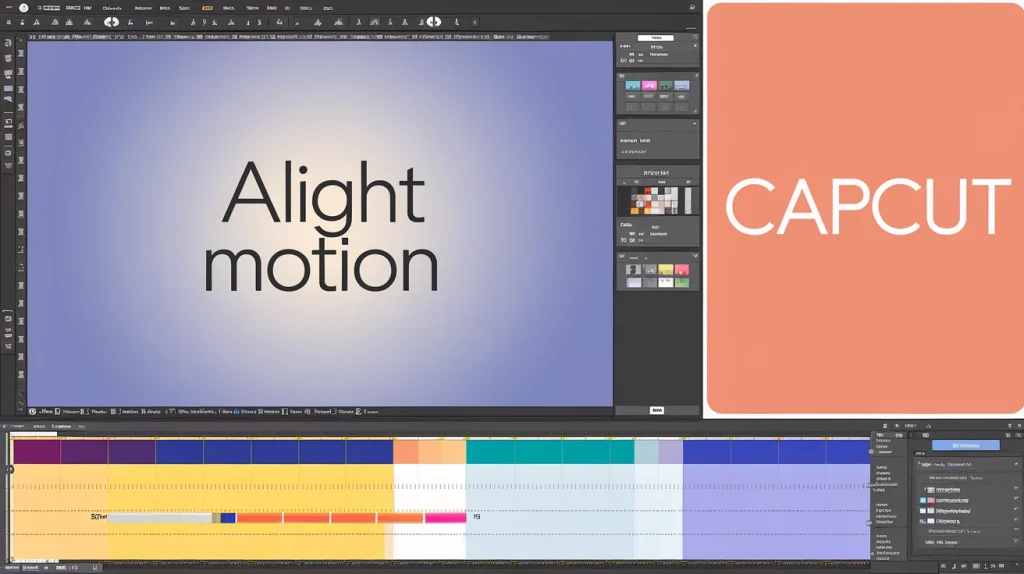1024x574 pixels.
Task: Collapse the third right-side panel using its dash
Action: click(694, 123)
